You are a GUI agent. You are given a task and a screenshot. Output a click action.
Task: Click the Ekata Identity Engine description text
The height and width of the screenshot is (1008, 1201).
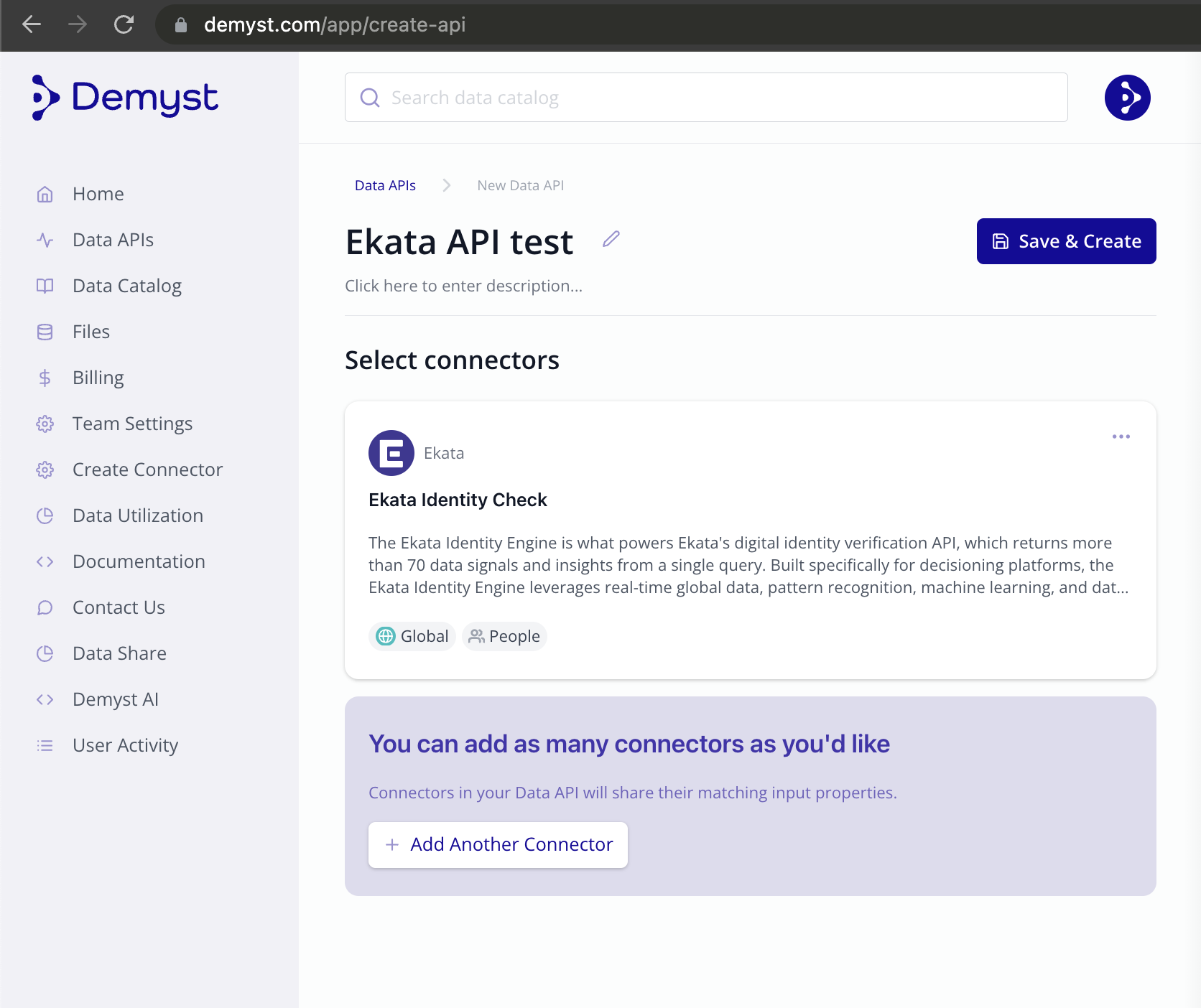(x=748, y=565)
